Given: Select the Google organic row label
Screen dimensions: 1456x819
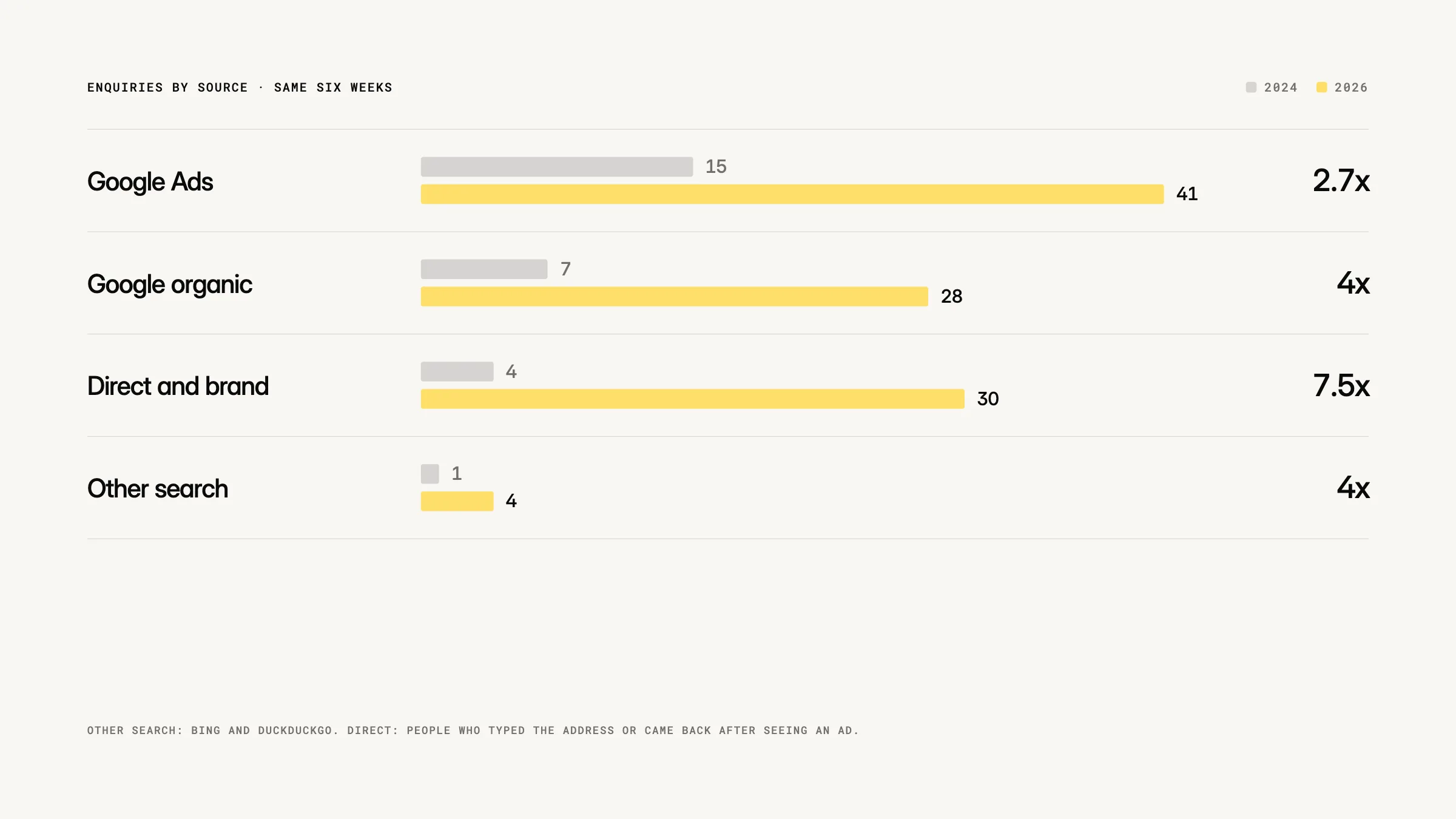Looking at the screenshot, I should pyautogui.click(x=169, y=285).
